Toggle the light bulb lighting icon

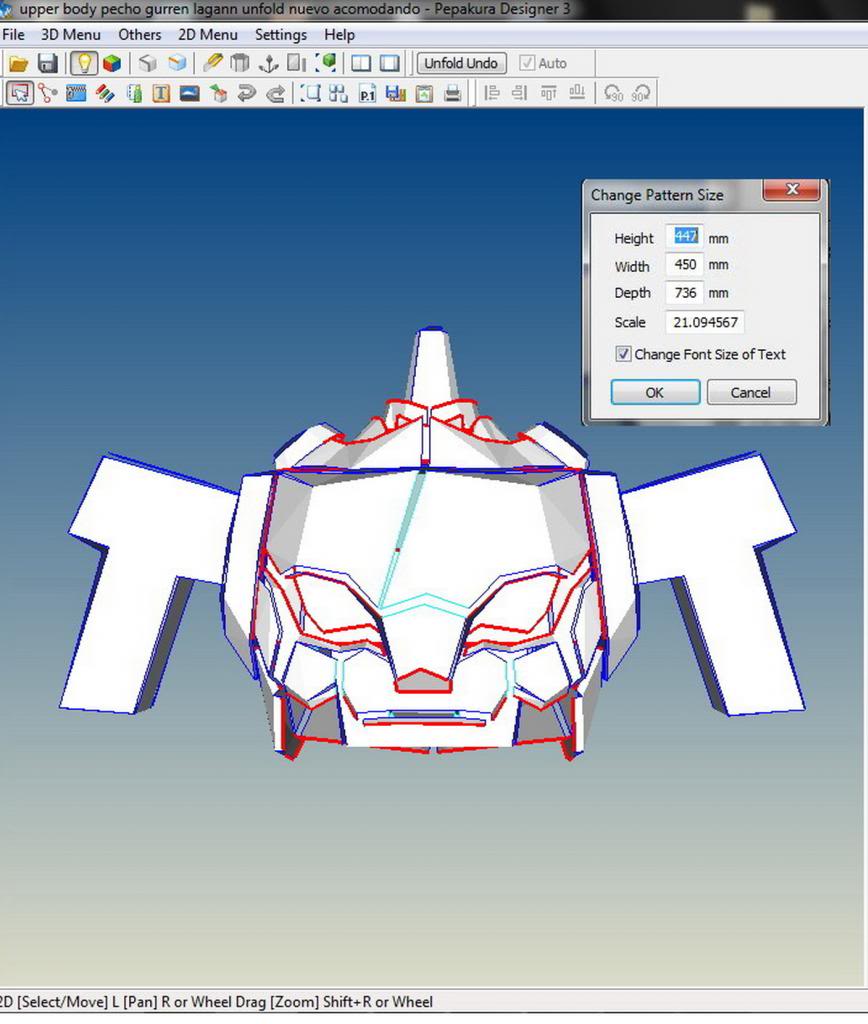[x=84, y=63]
